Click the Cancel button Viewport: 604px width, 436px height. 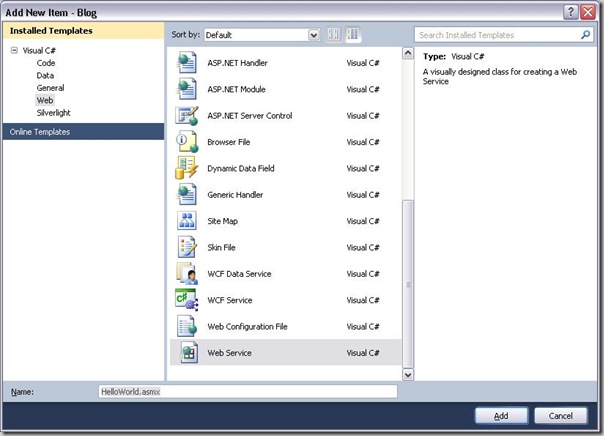(x=560, y=416)
